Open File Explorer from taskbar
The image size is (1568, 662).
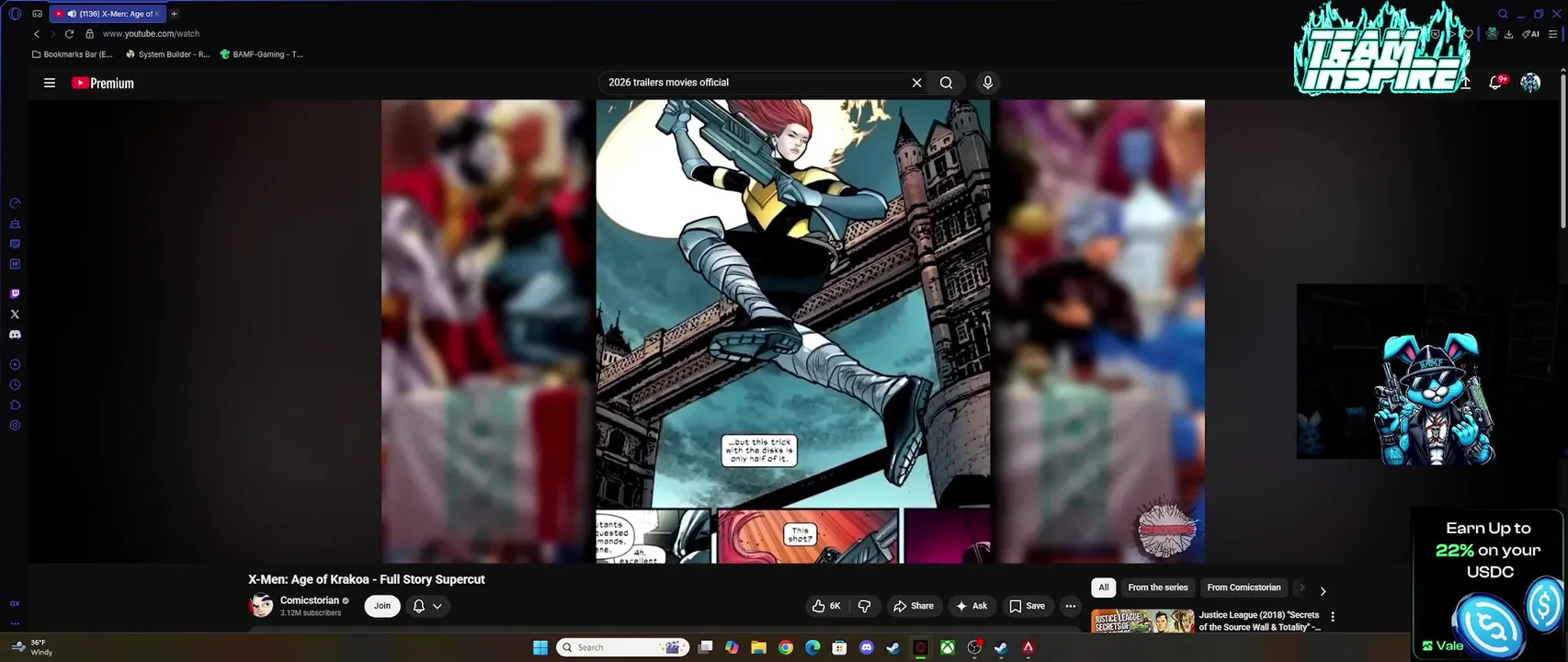(x=758, y=647)
